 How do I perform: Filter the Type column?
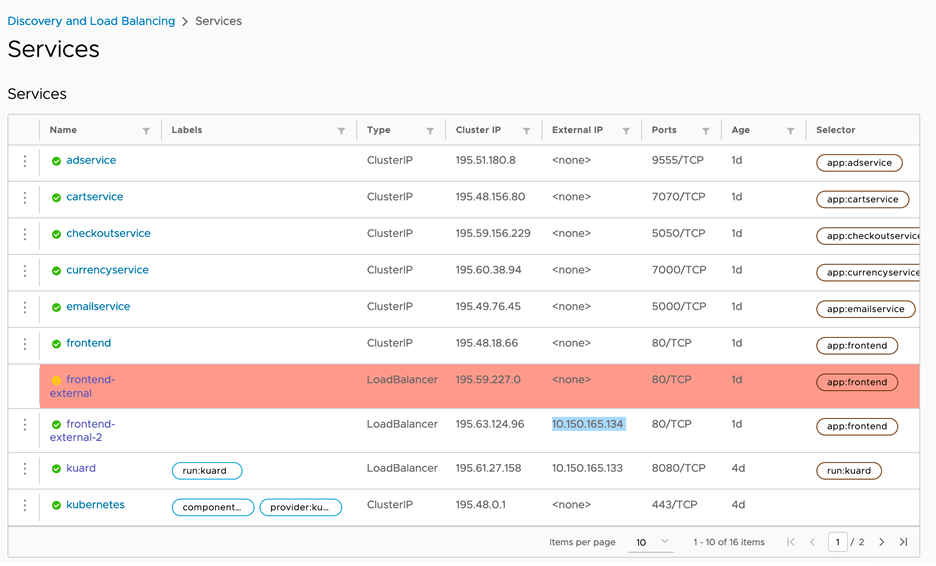point(430,131)
